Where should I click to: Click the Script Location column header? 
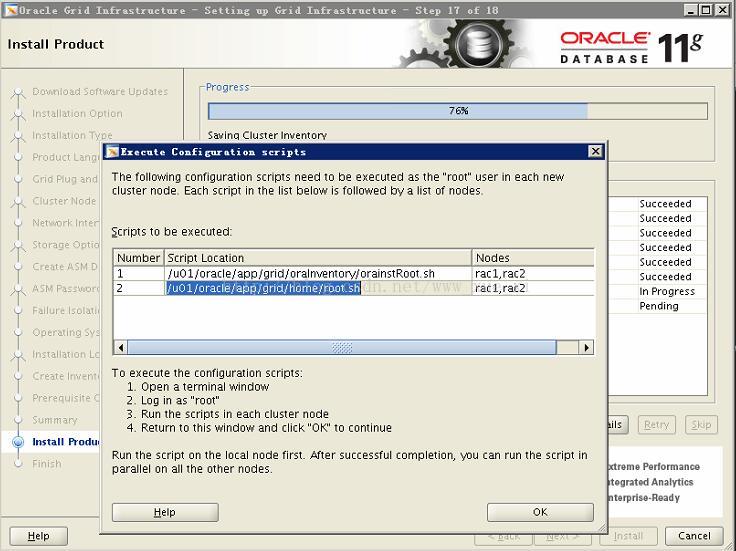point(318,258)
